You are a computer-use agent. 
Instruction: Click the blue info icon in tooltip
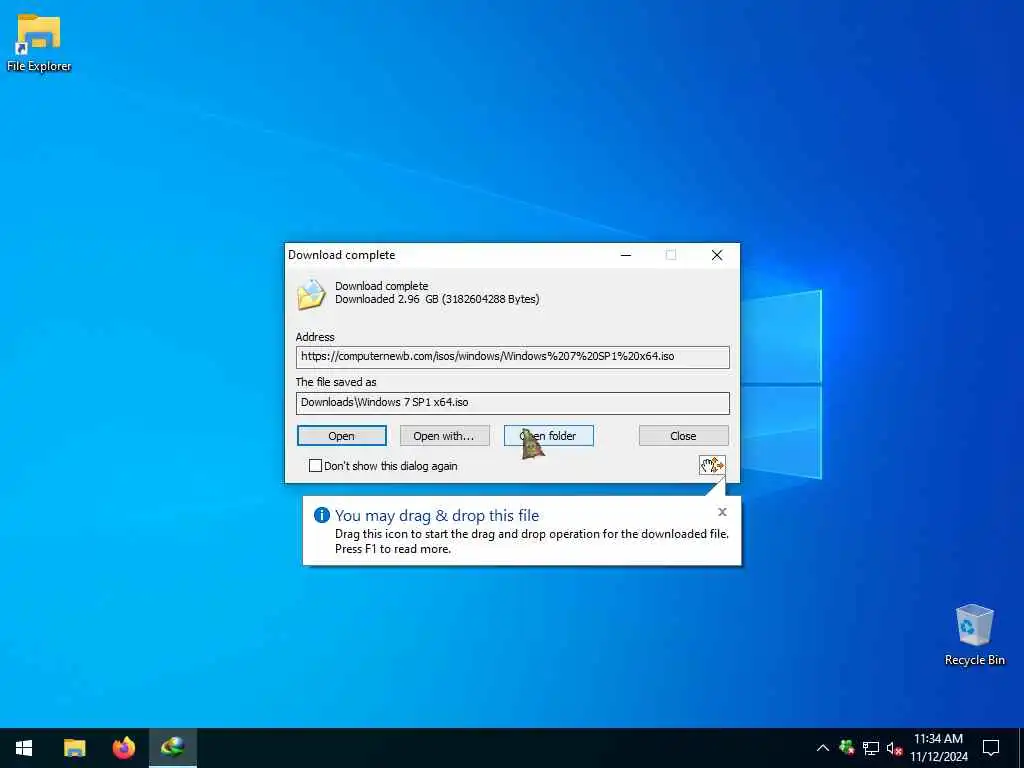322,515
